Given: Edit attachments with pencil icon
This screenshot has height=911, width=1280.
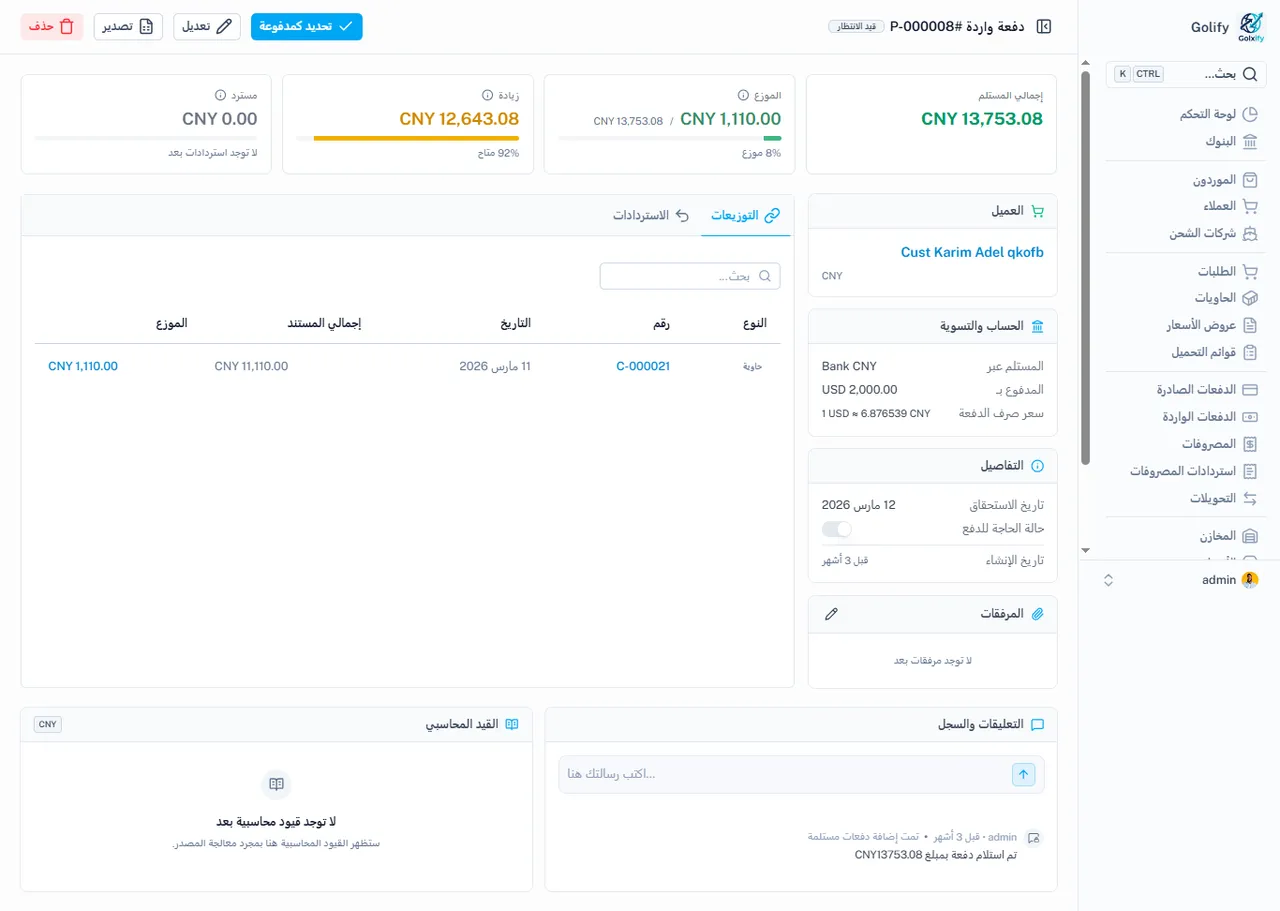Looking at the screenshot, I should pyautogui.click(x=831, y=614).
